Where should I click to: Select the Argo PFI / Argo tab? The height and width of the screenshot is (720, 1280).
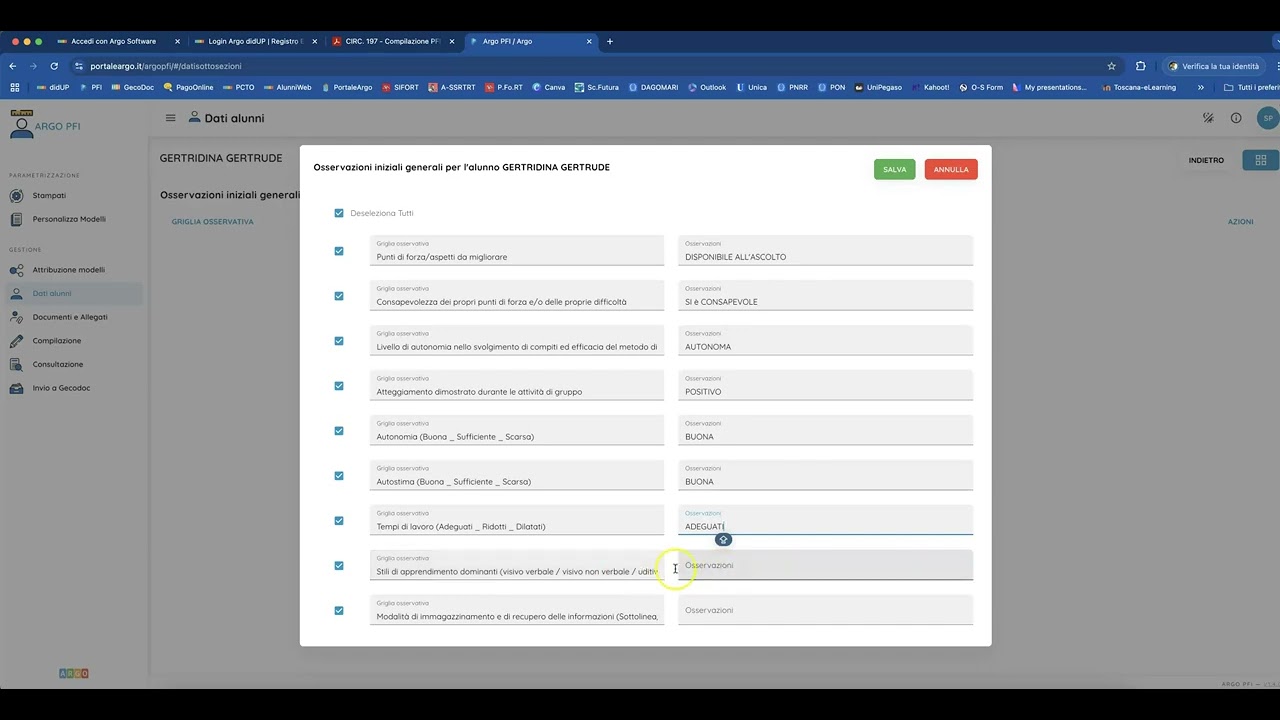point(530,41)
